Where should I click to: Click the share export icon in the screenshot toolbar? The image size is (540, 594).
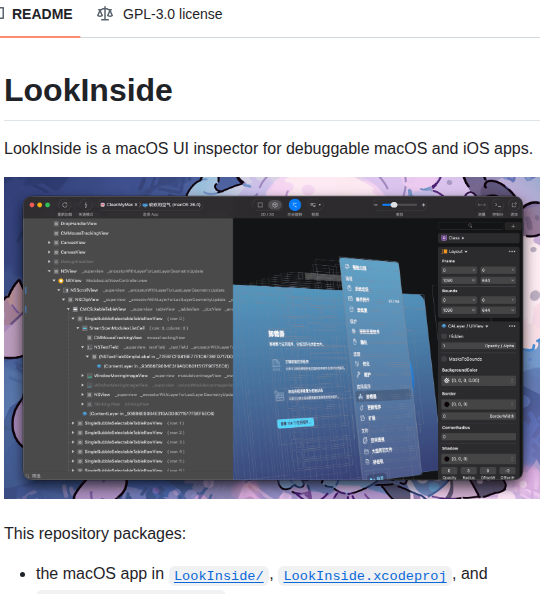[x=514, y=205]
